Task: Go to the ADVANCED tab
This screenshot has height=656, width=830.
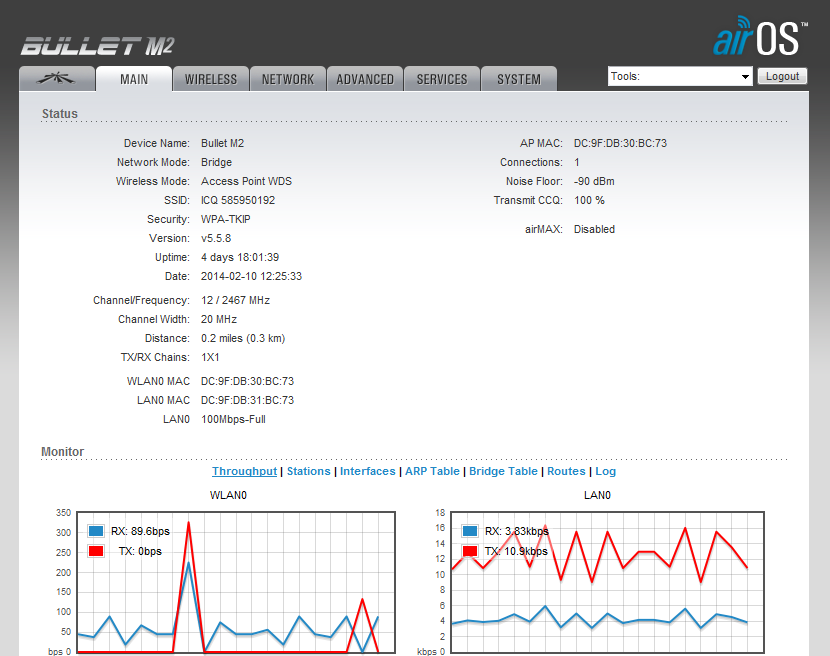Action: 365,79
